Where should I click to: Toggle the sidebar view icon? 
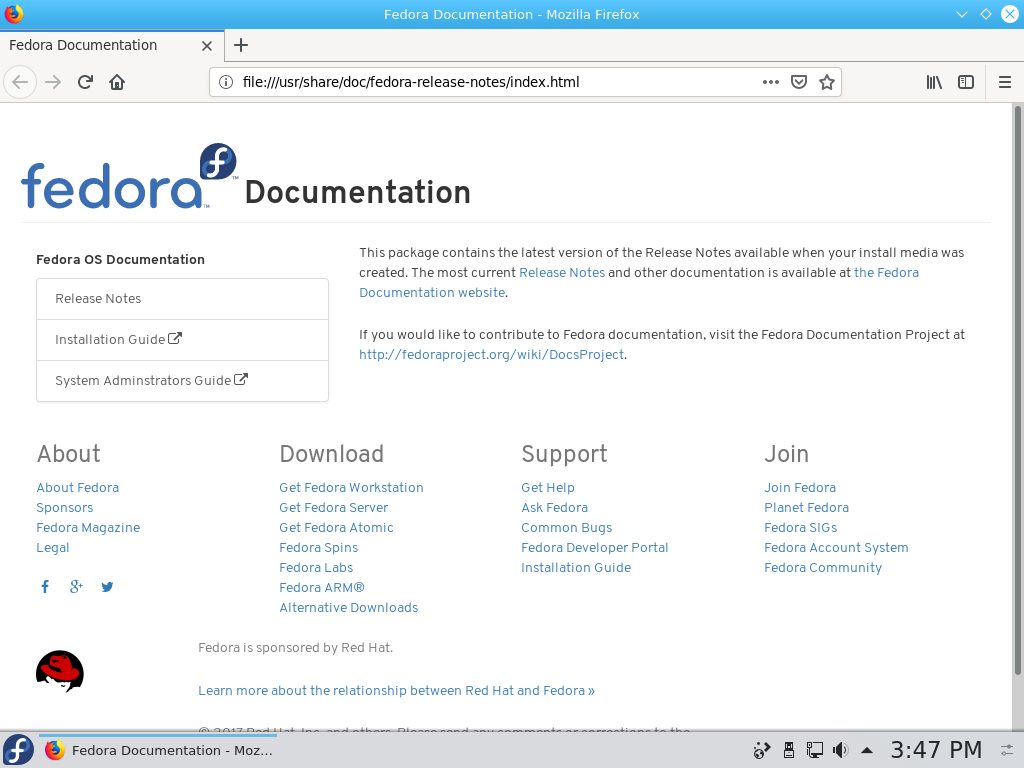tap(966, 82)
